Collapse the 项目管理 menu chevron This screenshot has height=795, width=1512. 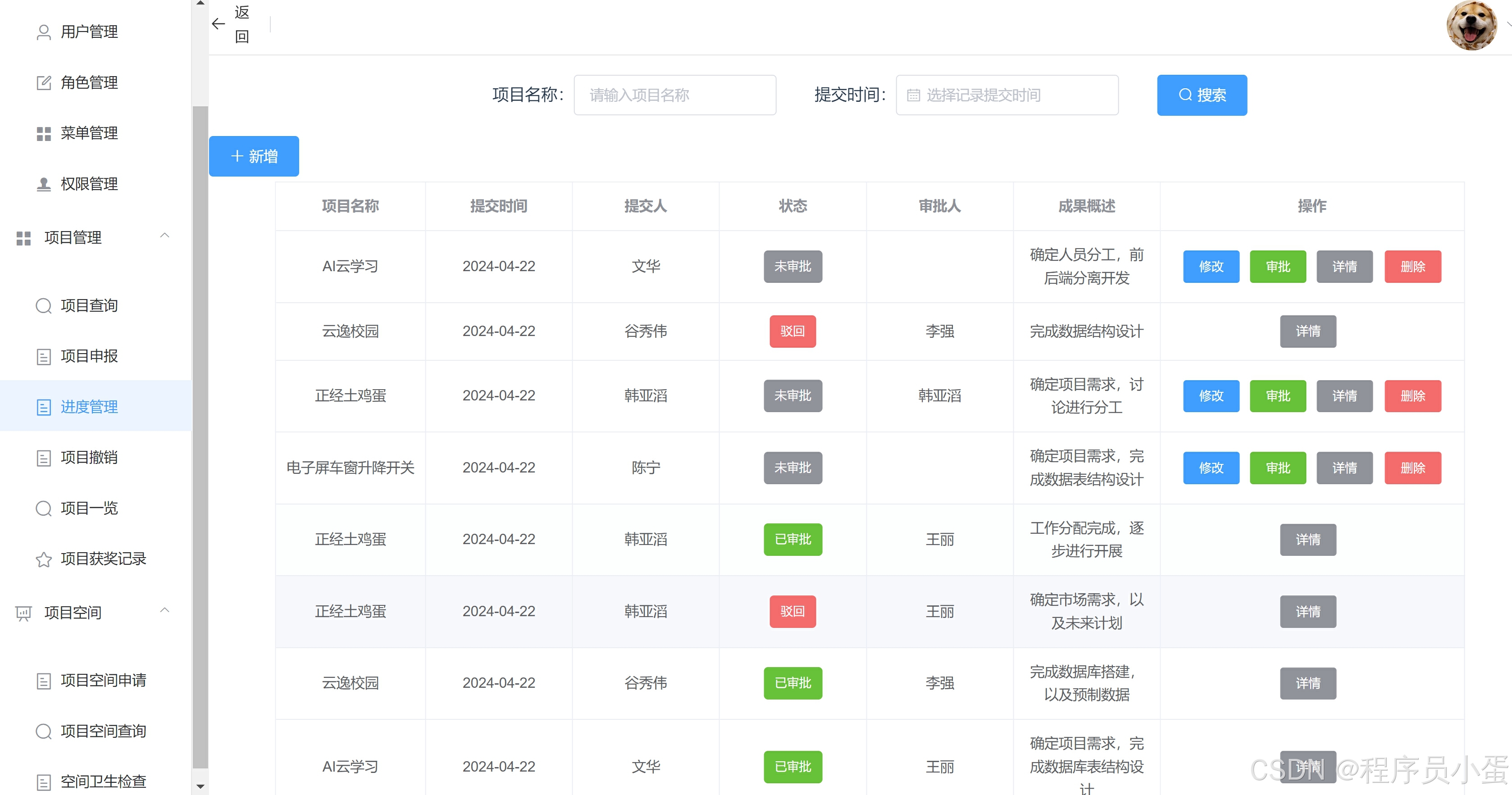coord(165,236)
